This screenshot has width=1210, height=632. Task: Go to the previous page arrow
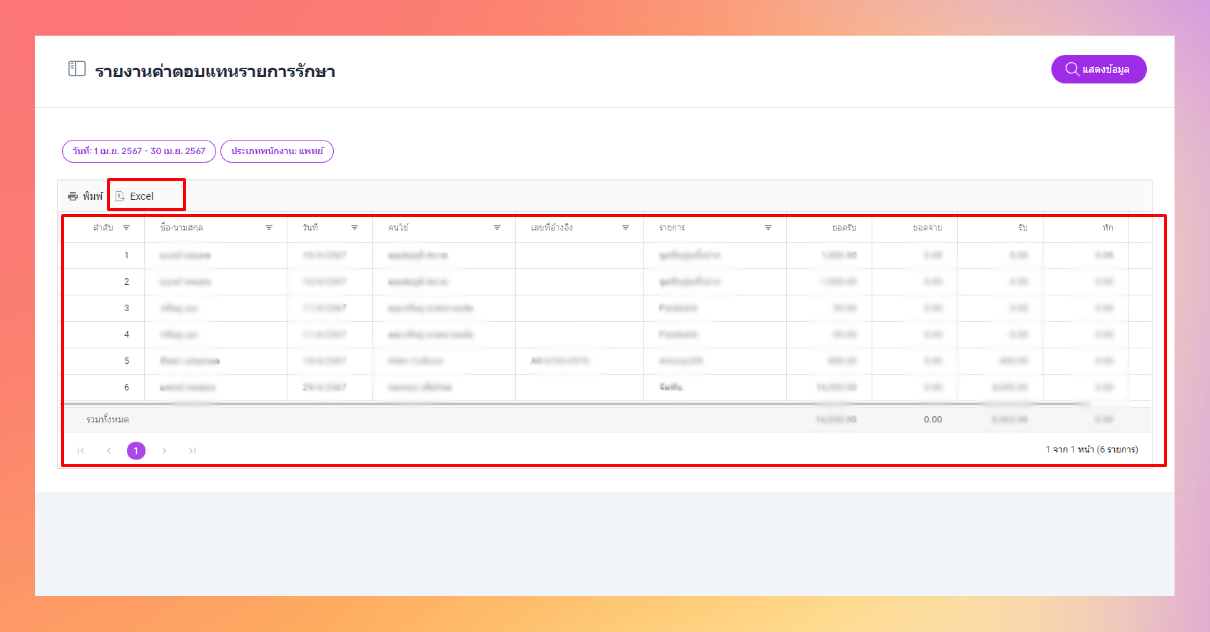109,451
